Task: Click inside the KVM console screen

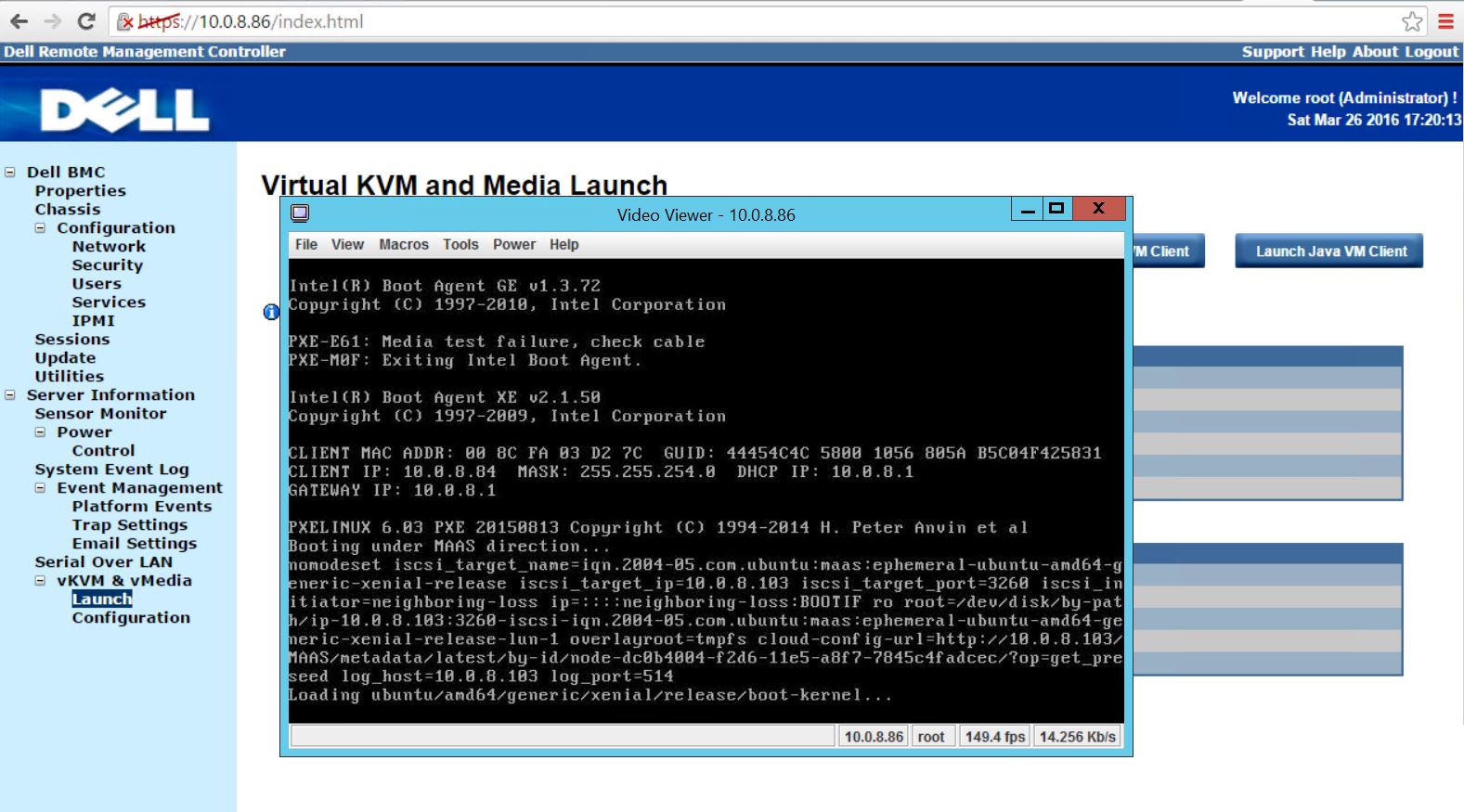Action: 706,491
